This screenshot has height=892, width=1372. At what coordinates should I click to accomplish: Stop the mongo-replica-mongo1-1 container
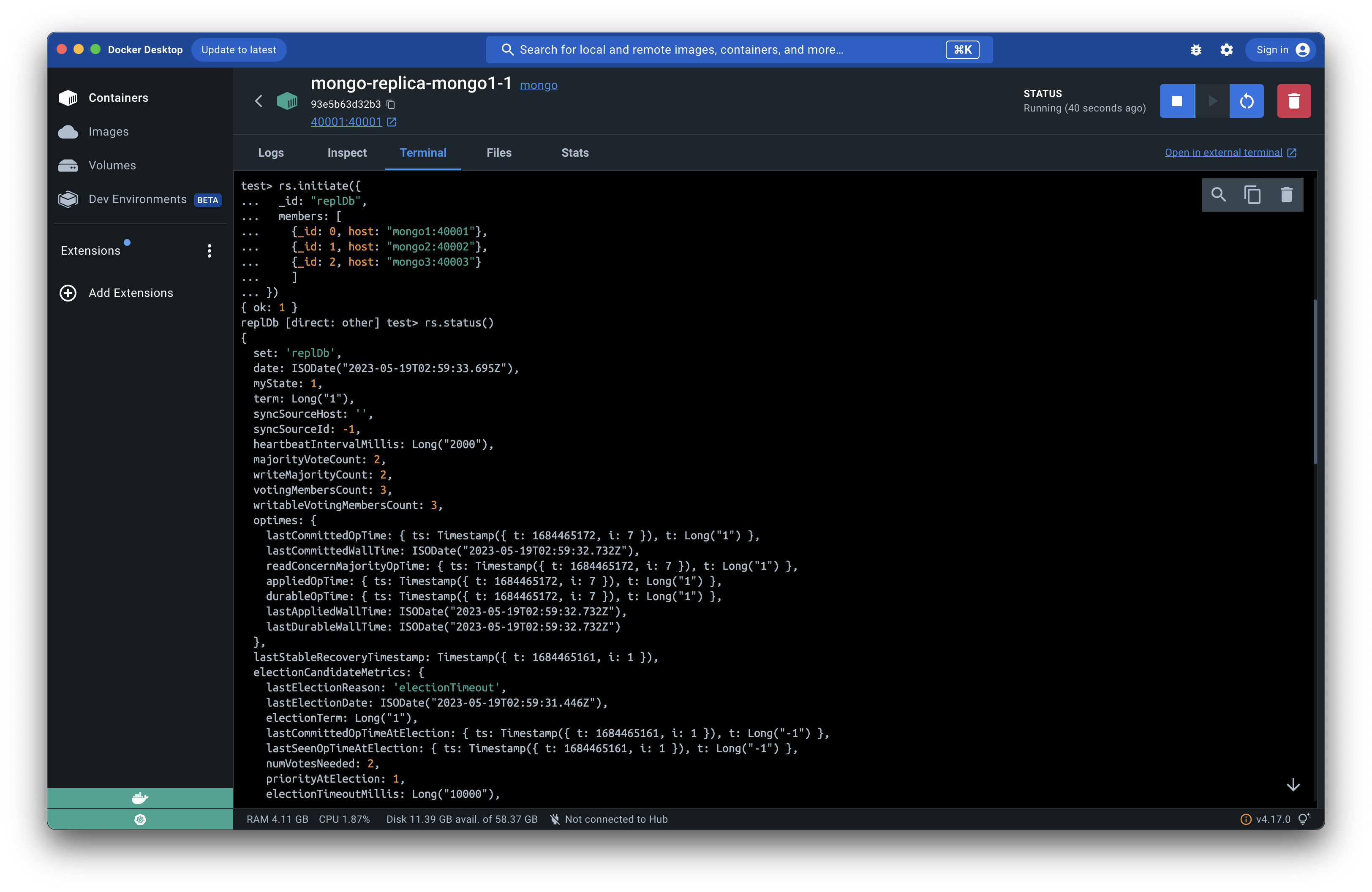1177,101
